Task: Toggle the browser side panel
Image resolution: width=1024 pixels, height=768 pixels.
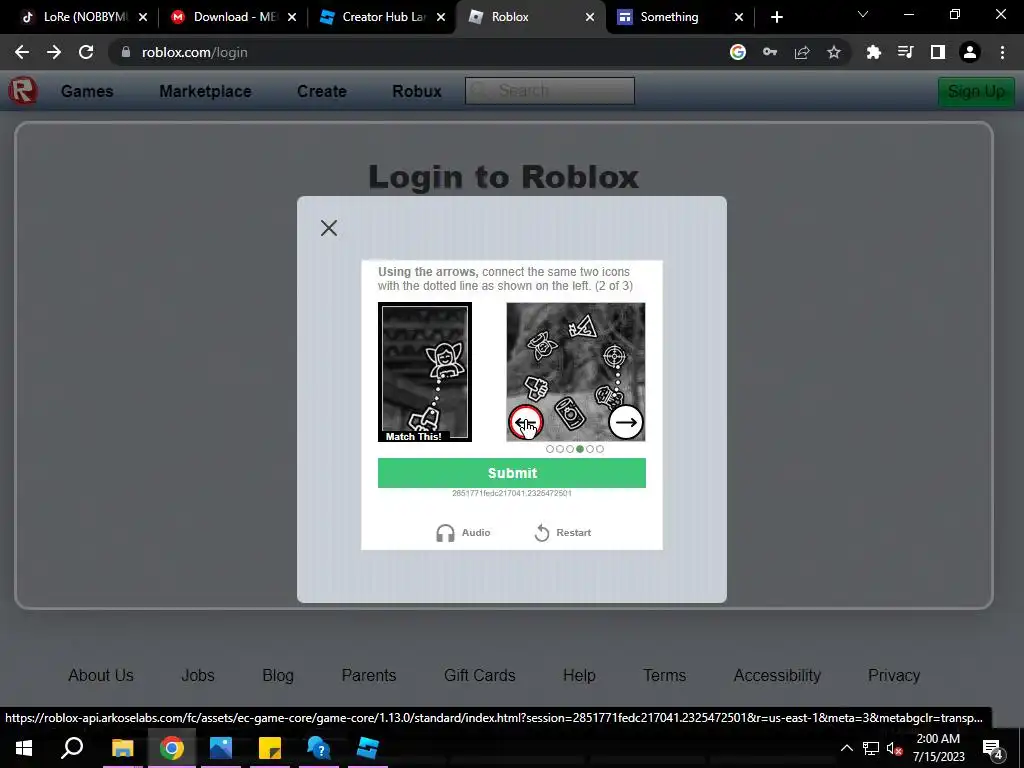Action: [938, 52]
